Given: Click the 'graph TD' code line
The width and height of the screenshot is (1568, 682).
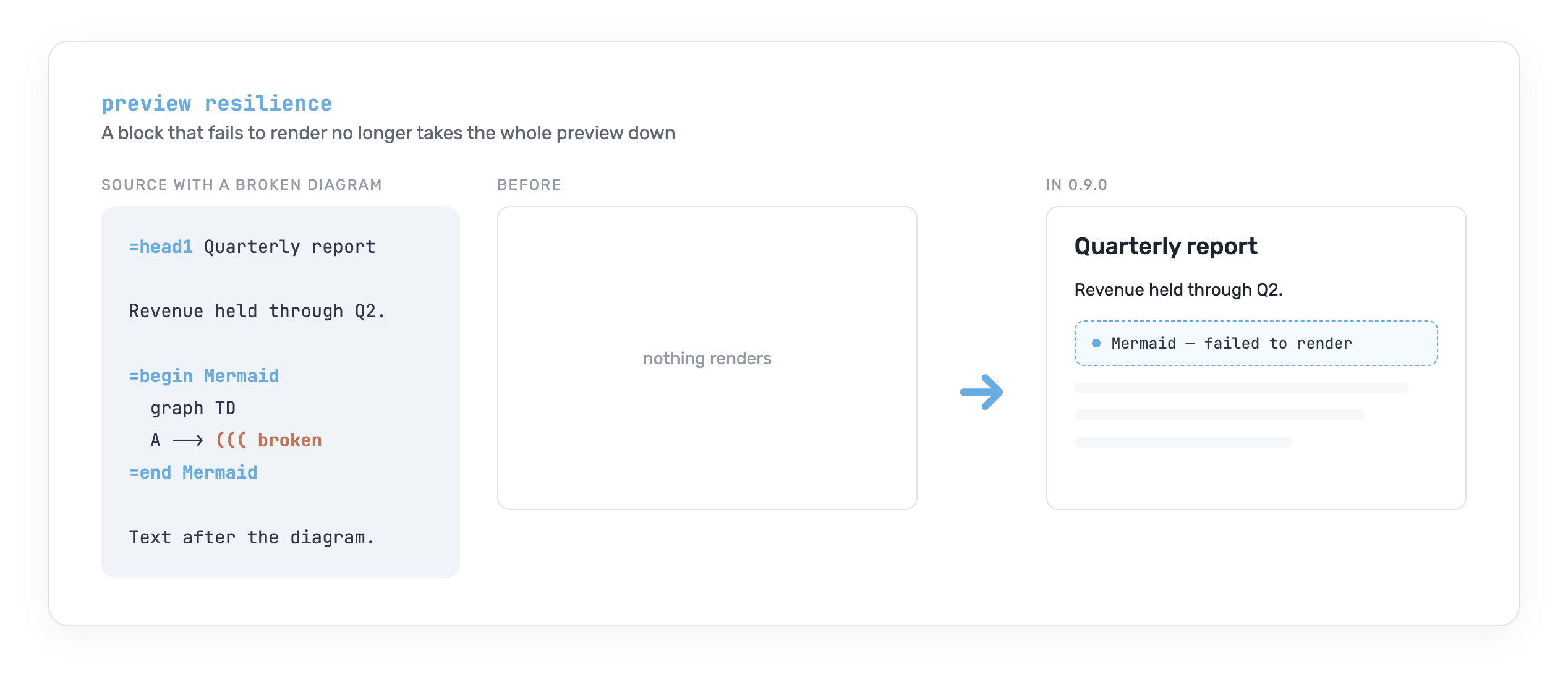Looking at the screenshot, I should (193, 408).
